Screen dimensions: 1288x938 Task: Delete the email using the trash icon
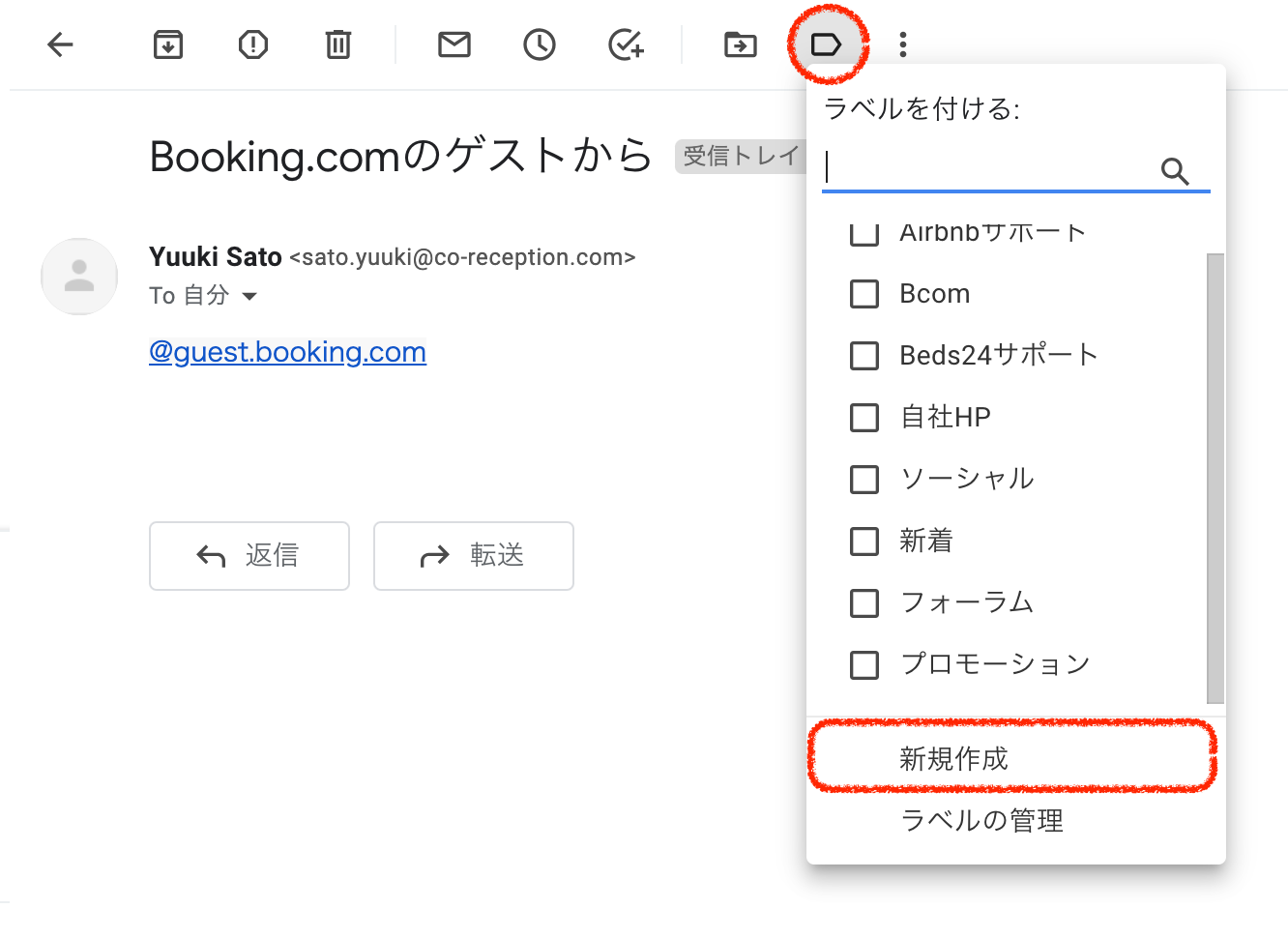(x=338, y=44)
